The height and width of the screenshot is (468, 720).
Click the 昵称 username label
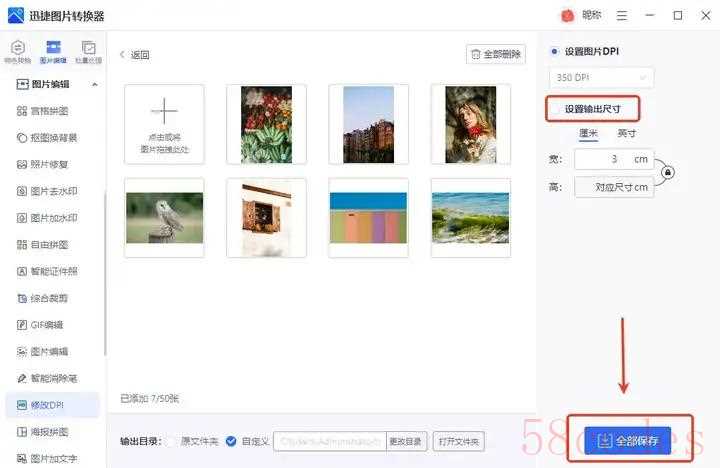click(591, 15)
